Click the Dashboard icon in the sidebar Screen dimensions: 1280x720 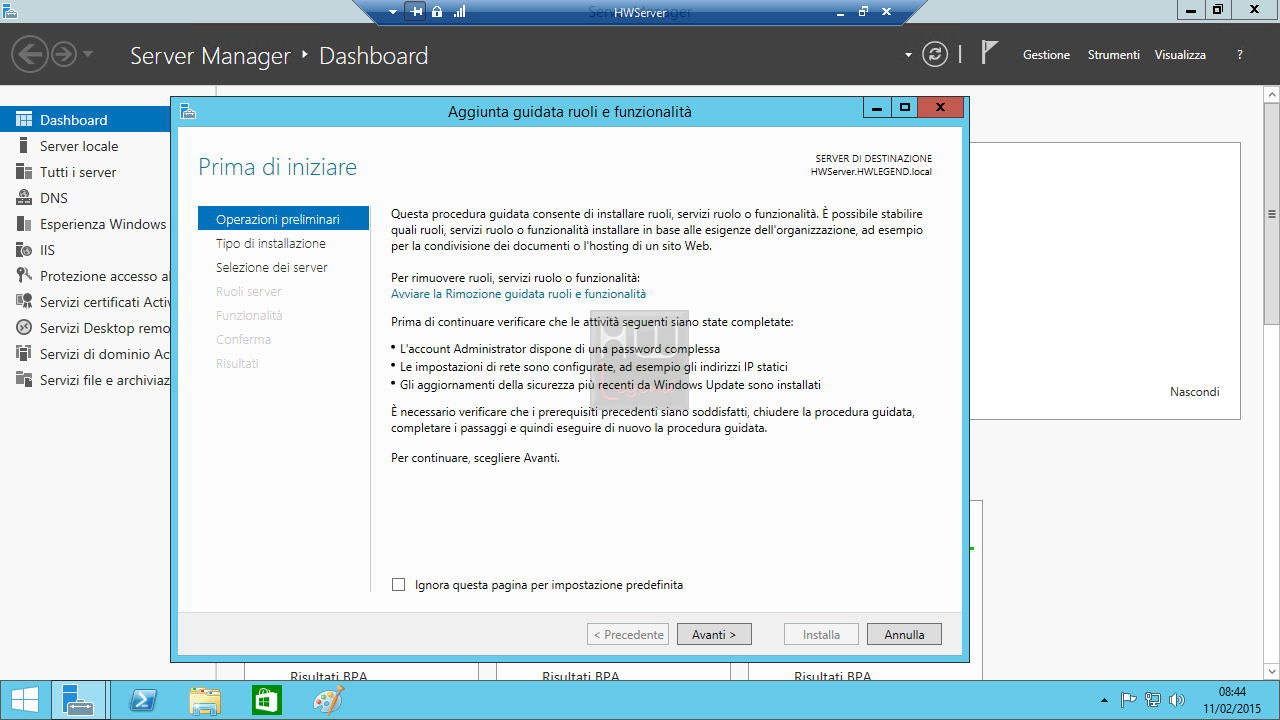click(x=23, y=119)
